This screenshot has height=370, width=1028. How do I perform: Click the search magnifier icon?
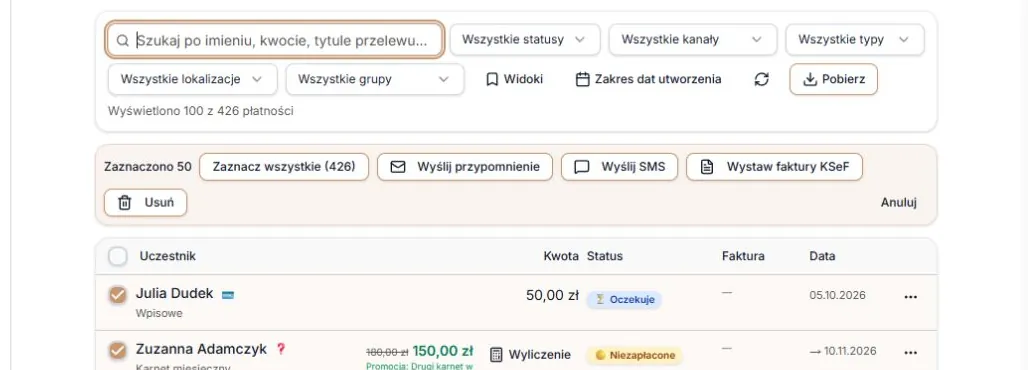(123, 41)
